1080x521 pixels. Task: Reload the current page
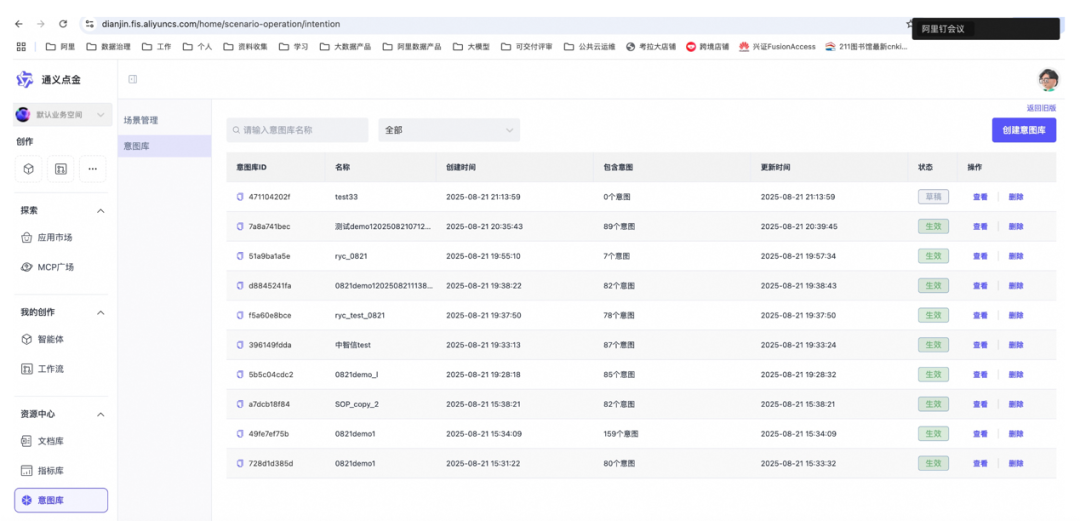click(x=63, y=23)
